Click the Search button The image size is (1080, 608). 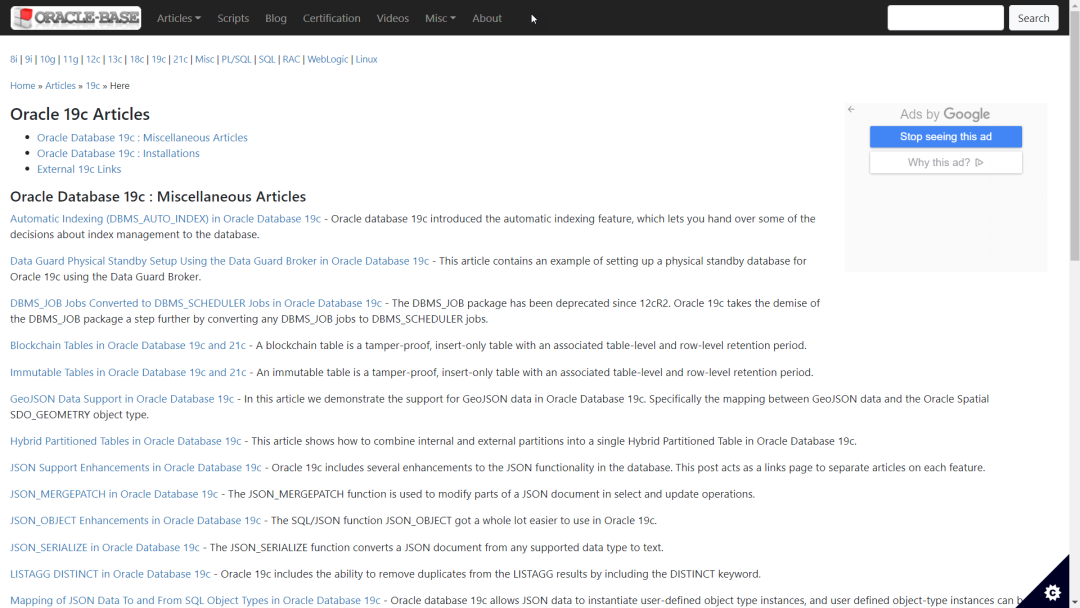(x=1033, y=18)
